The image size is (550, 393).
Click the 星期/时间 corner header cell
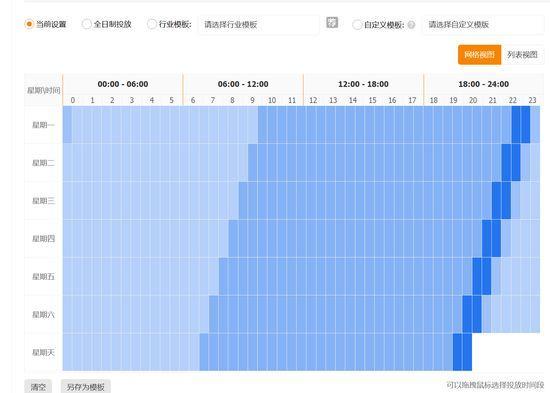tap(43, 90)
